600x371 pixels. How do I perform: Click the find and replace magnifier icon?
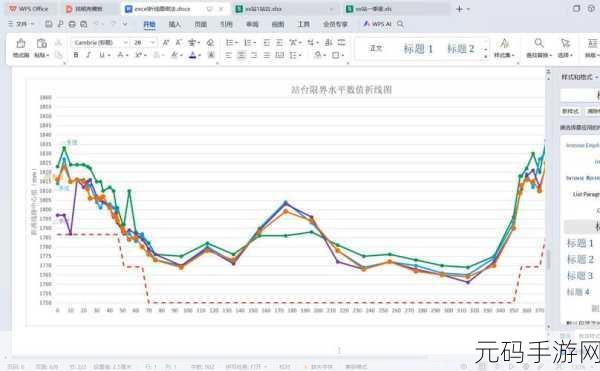point(539,43)
